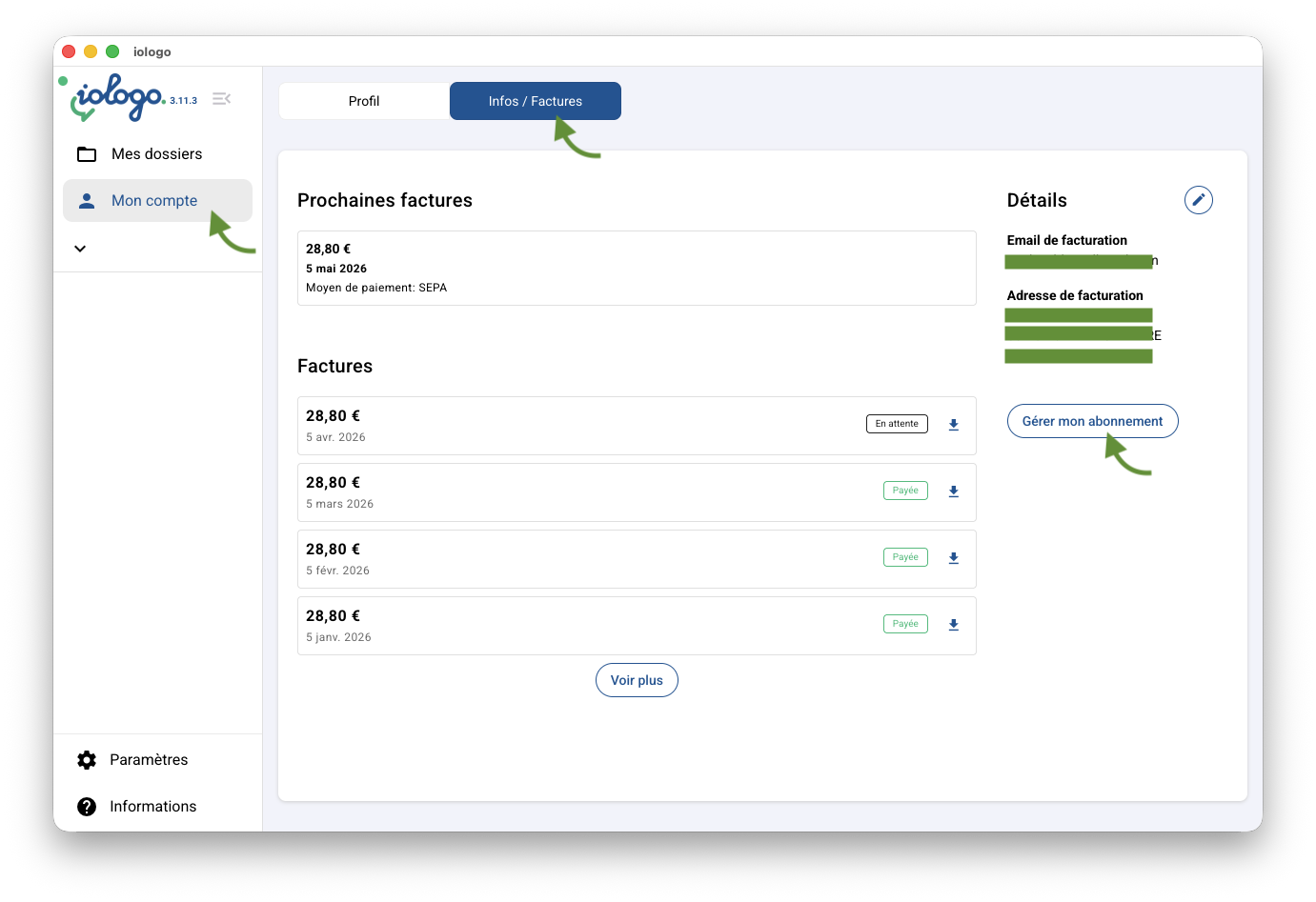Screen dimensions: 1316x902
Task: Download the 5 avr. 2026 invoice
Action: [x=953, y=425]
